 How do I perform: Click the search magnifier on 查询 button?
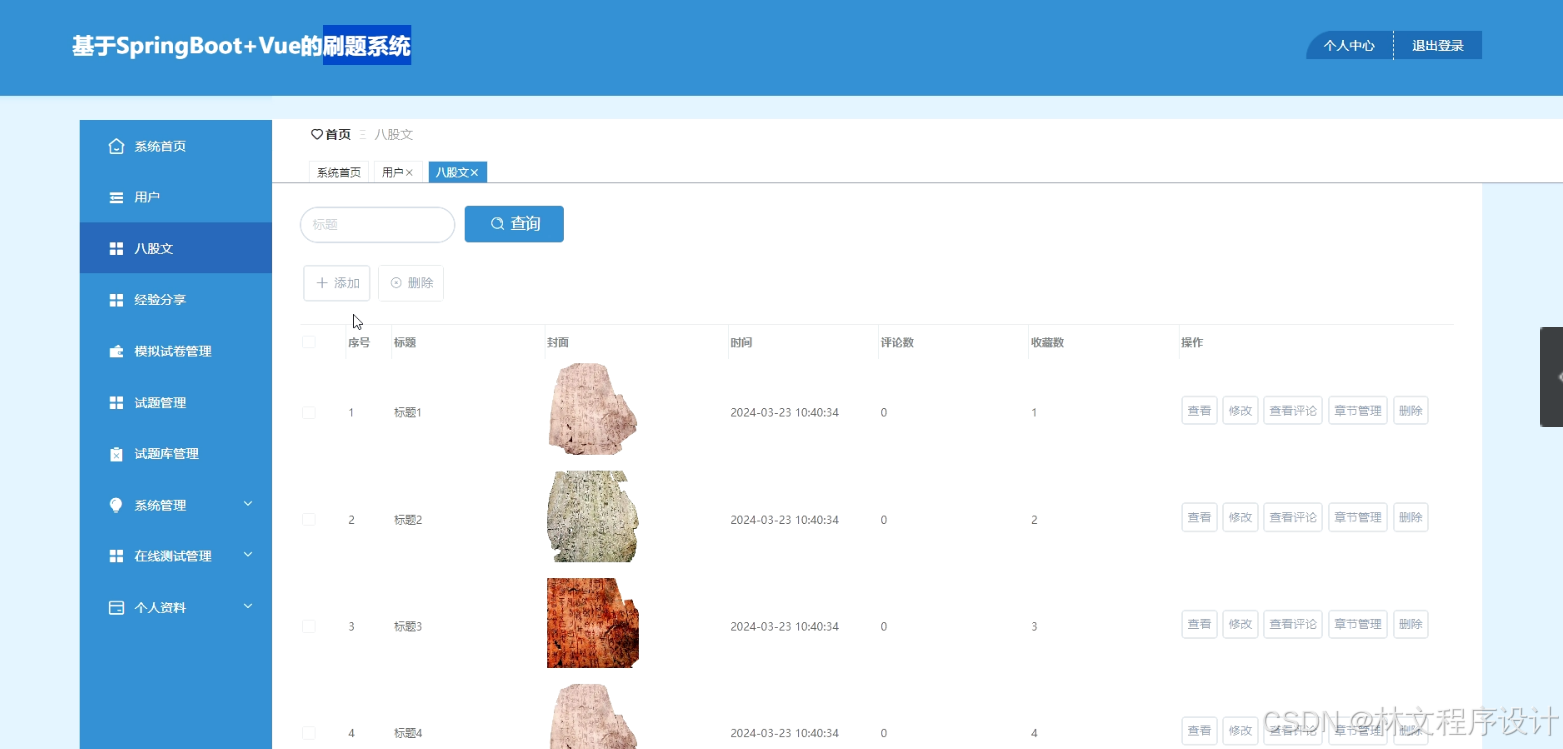[495, 223]
